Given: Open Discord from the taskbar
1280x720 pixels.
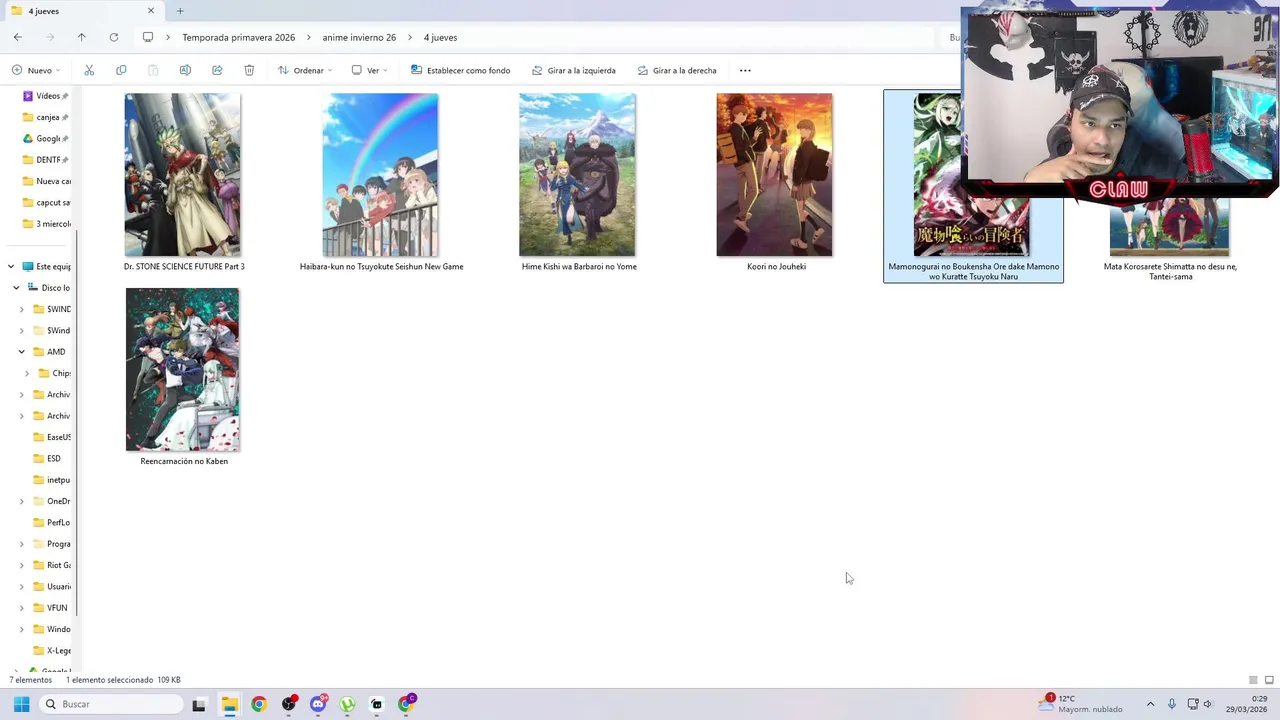Looking at the screenshot, I should [x=318, y=704].
